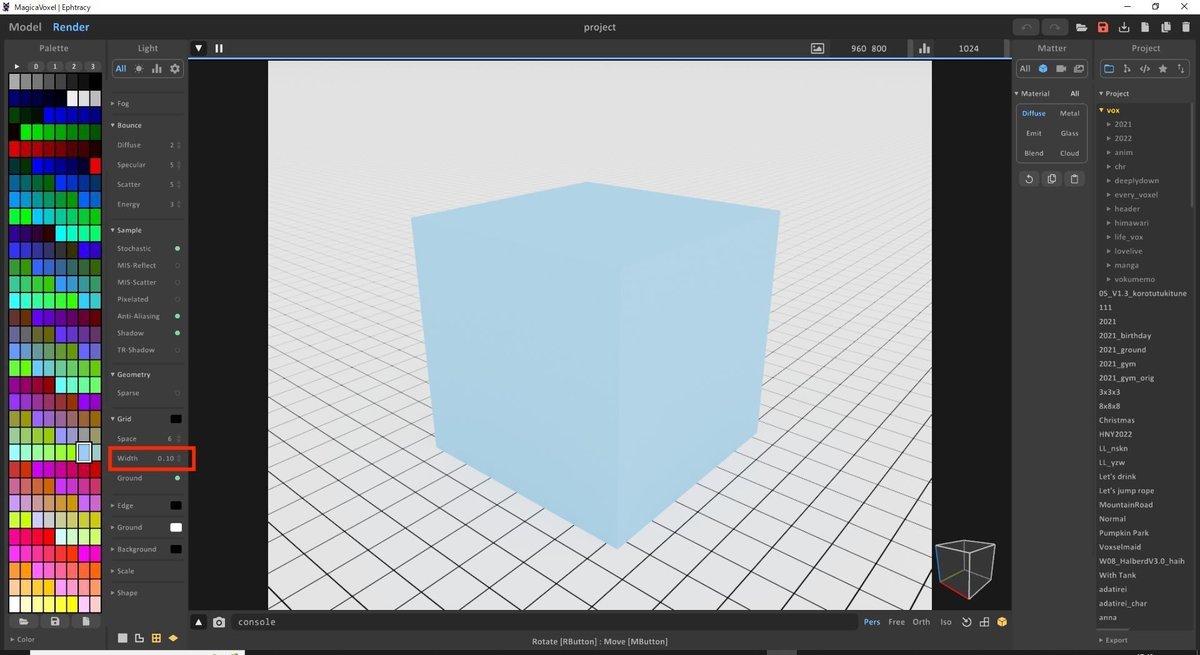The width and height of the screenshot is (1200, 655).
Task: Open the sun lighting settings in Light panel
Action: (139, 69)
